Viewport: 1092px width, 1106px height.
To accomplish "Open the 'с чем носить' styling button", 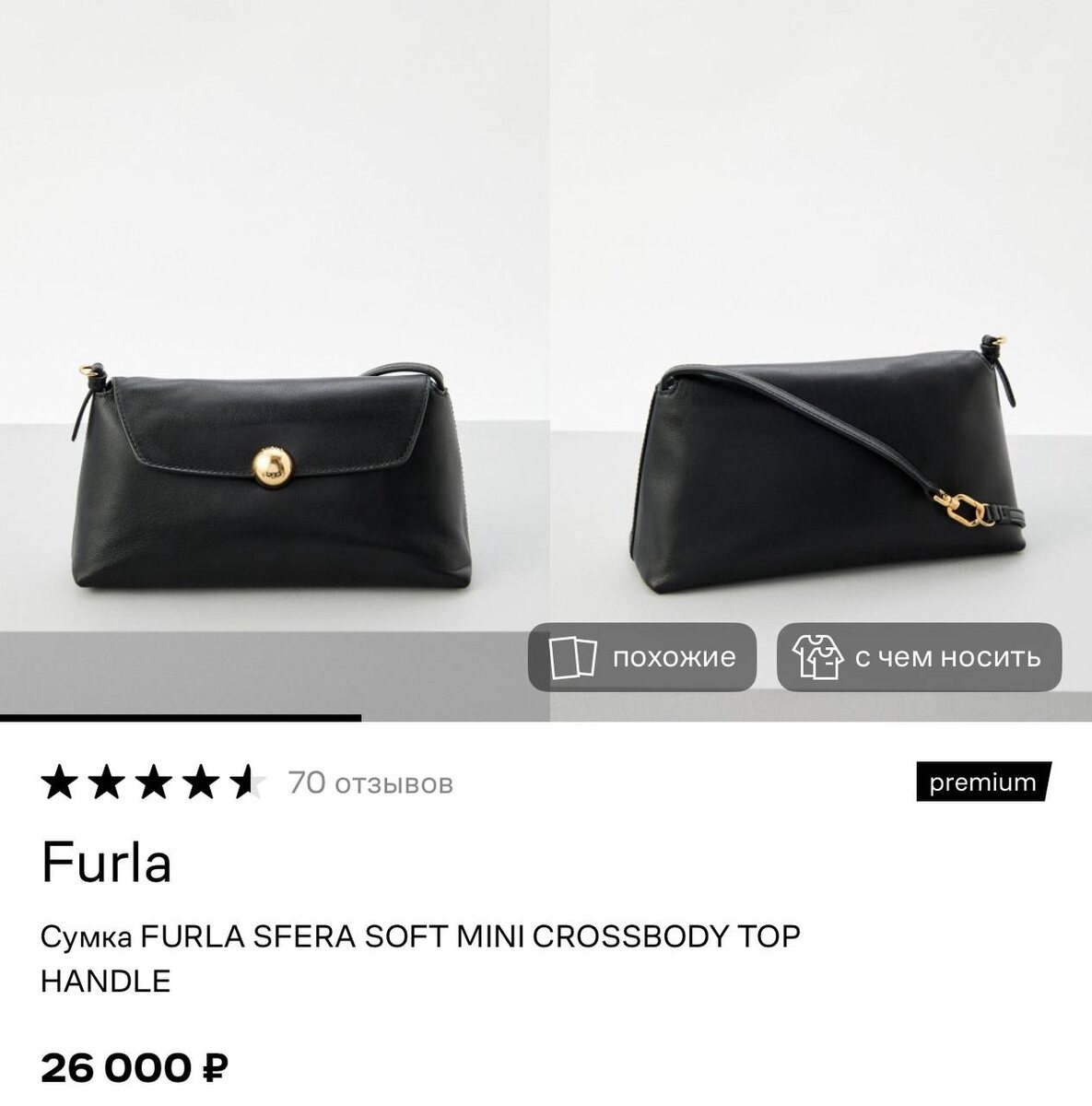I will click(x=919, y=657).
